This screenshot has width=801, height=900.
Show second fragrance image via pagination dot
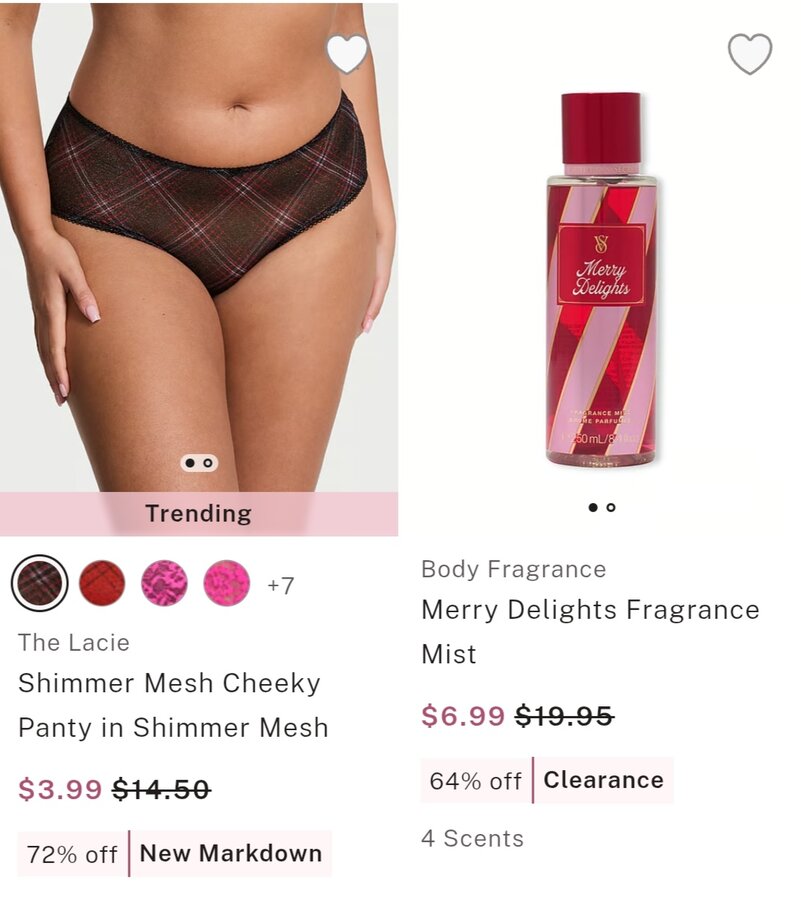(611, 507)
